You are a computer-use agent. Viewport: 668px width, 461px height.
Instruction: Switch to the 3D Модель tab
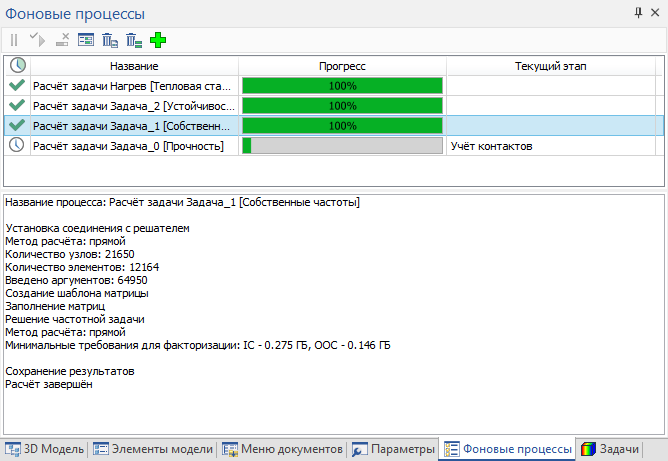pos(45,448)
